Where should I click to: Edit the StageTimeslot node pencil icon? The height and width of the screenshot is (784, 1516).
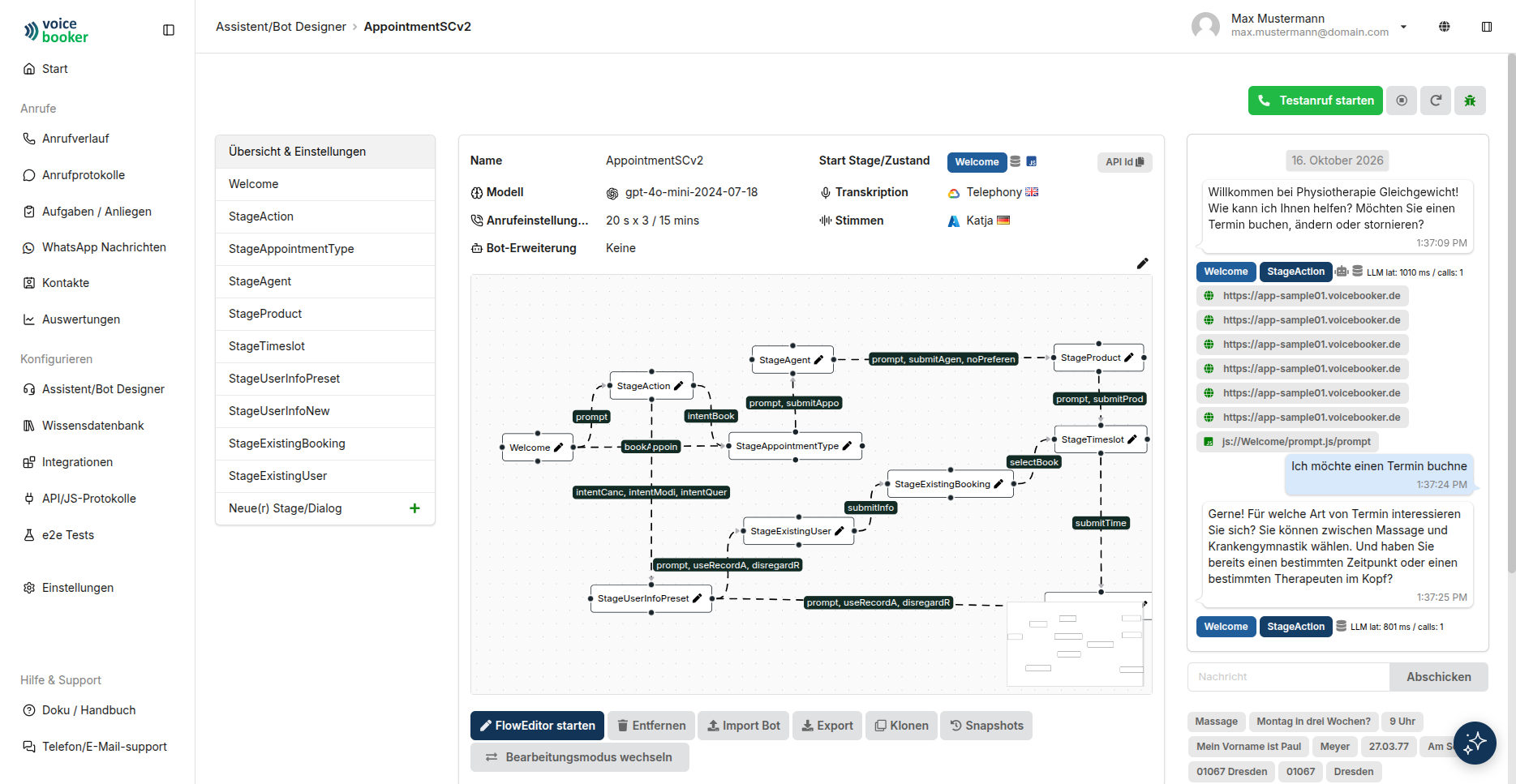(1132, 439)
